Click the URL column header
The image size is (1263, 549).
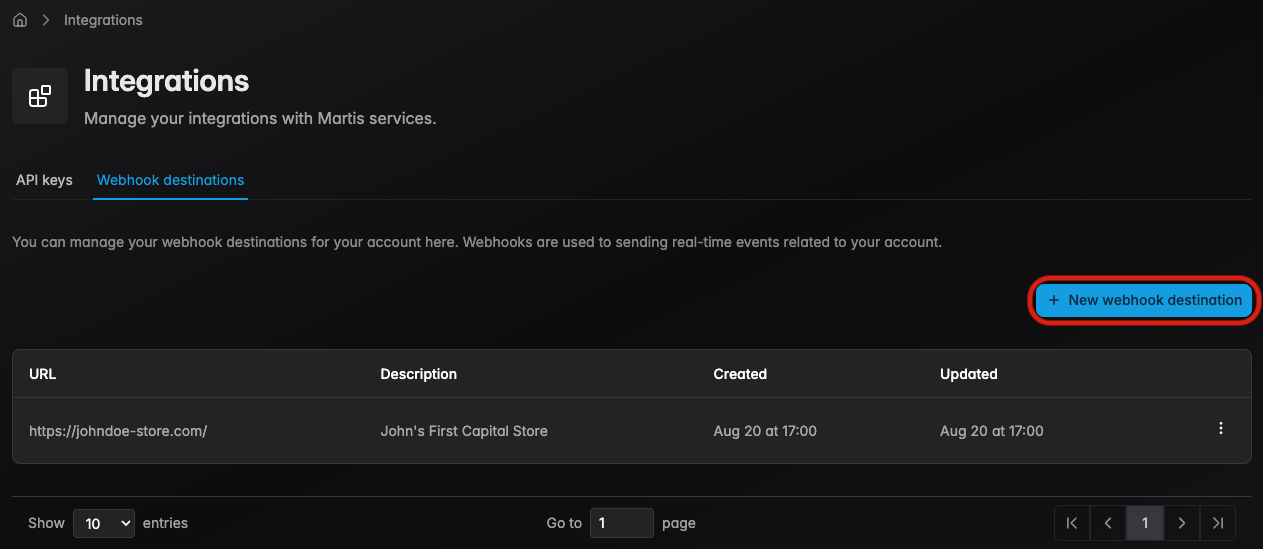[43, 374]
